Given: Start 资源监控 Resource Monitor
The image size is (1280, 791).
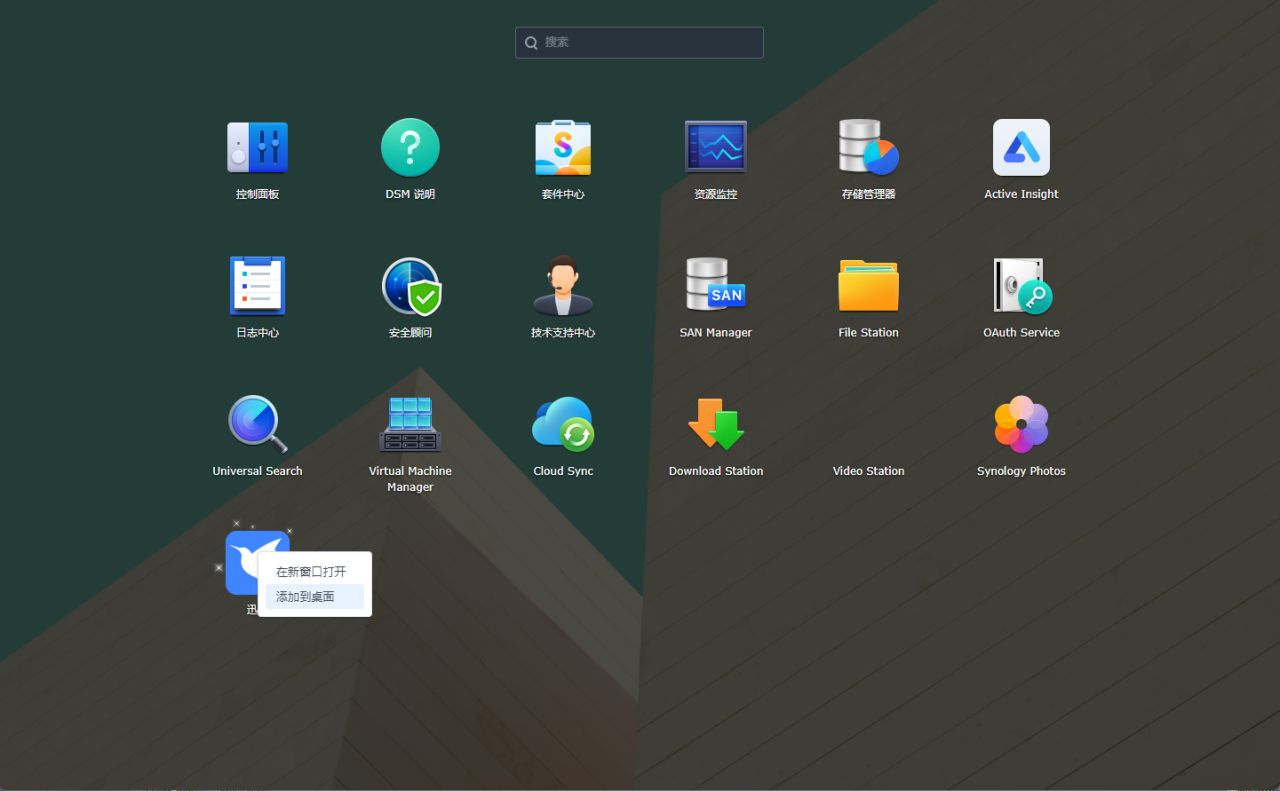Looking at the screenshot, I should coord(715,147).
